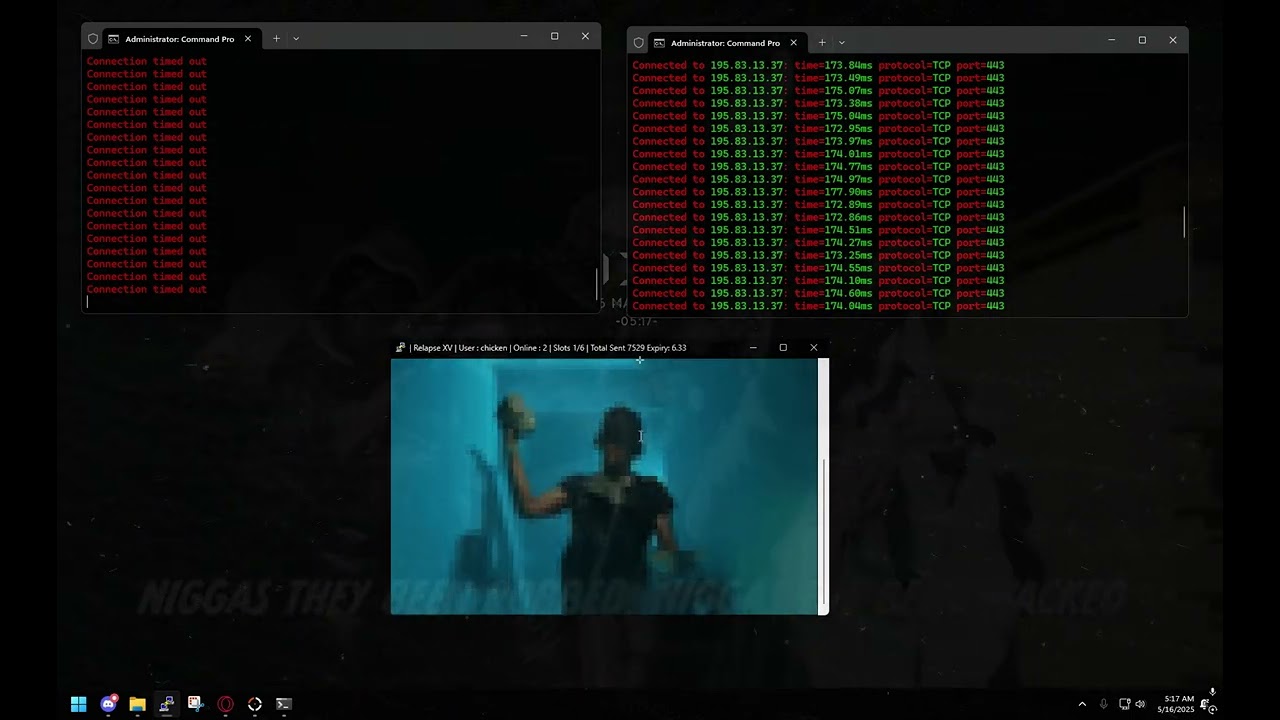Open the volume speaker tray icon
The height and width of the screenshot is (720, 1280).
click(1140, 704)
